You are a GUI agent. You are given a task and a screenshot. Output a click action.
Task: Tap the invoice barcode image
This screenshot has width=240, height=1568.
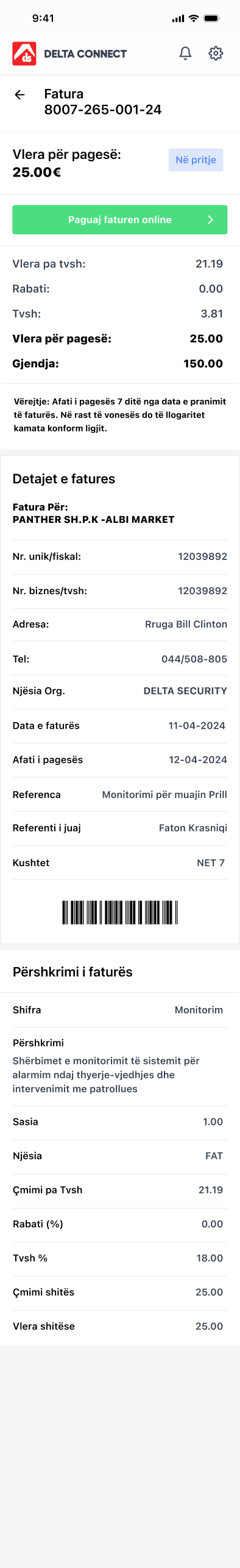coord(120,912)
